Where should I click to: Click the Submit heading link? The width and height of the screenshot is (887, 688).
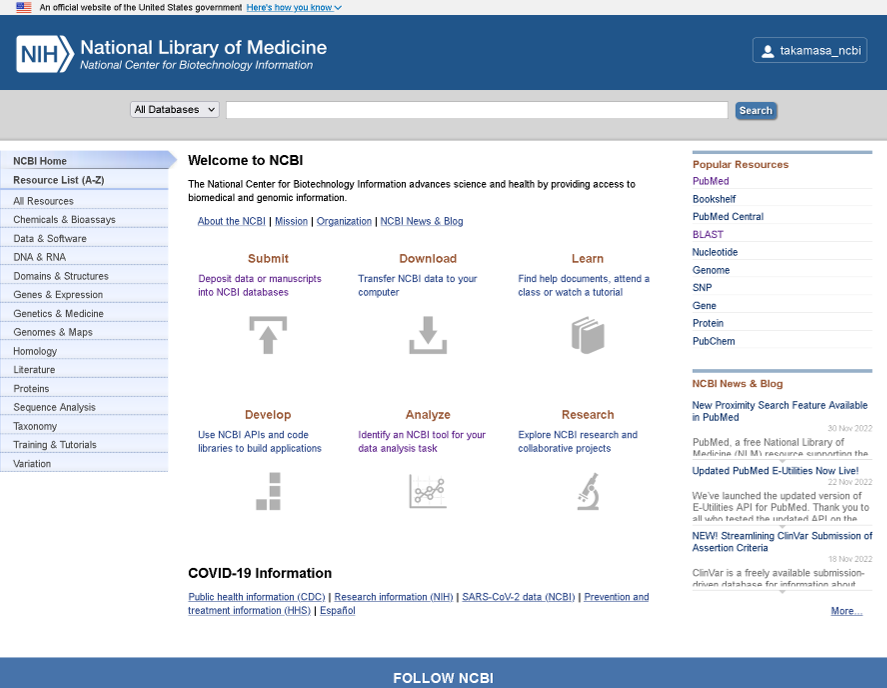point(268,259)
